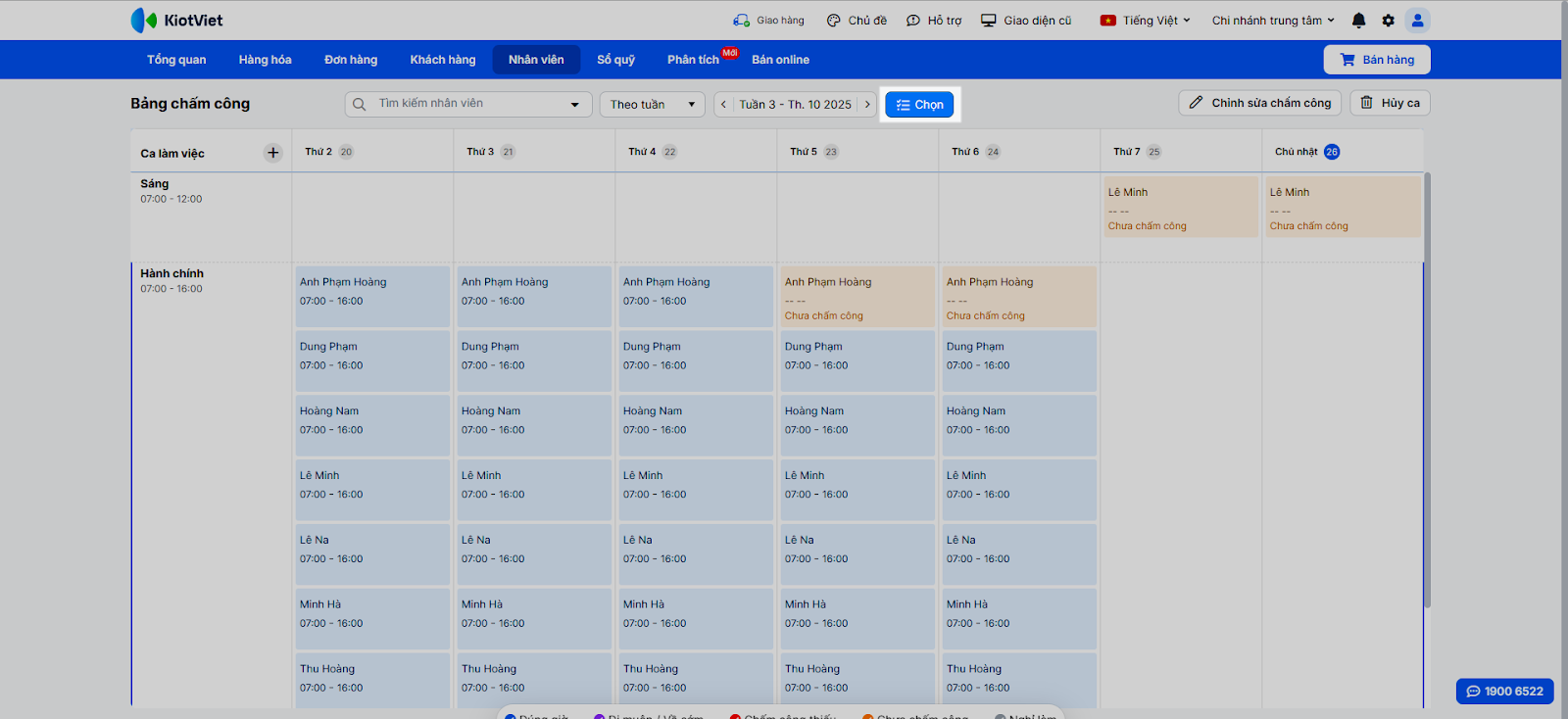Expand Chi nhánh trung tâm branch selector

[1272, 21]
